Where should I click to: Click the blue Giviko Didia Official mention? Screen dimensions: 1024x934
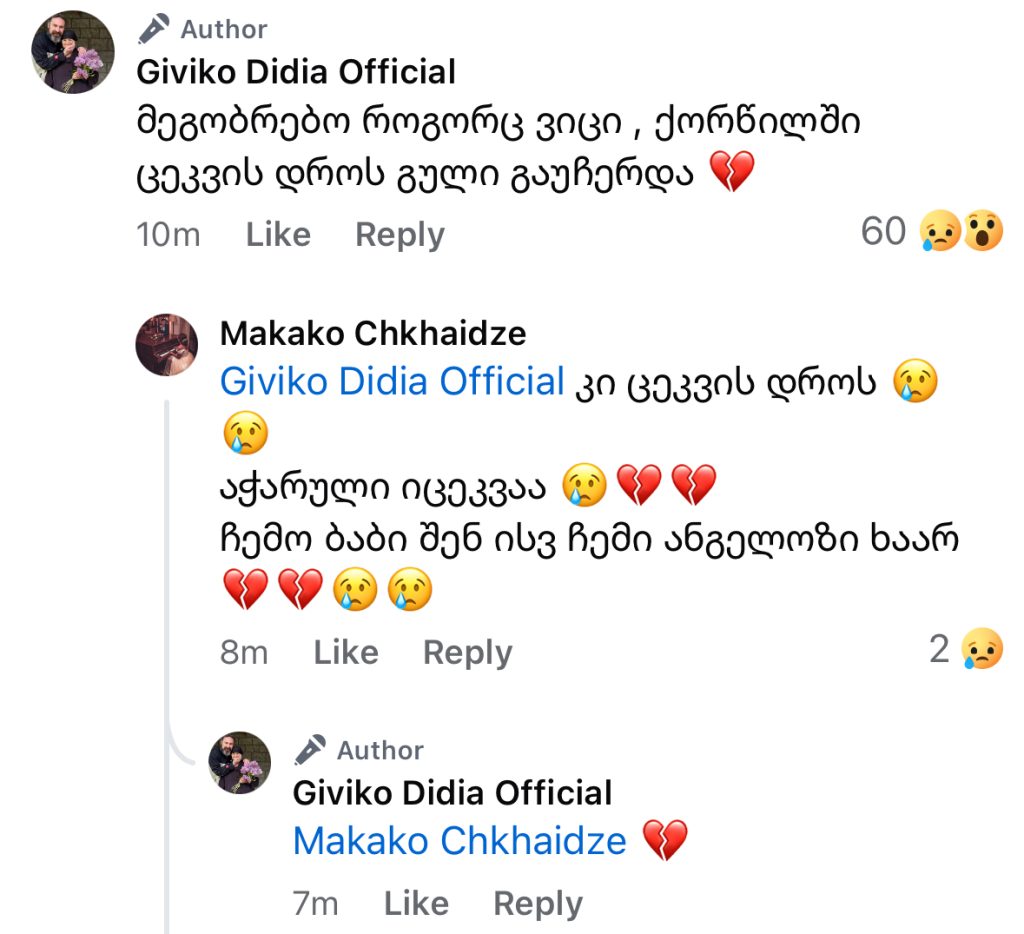[x=392, y=382]
